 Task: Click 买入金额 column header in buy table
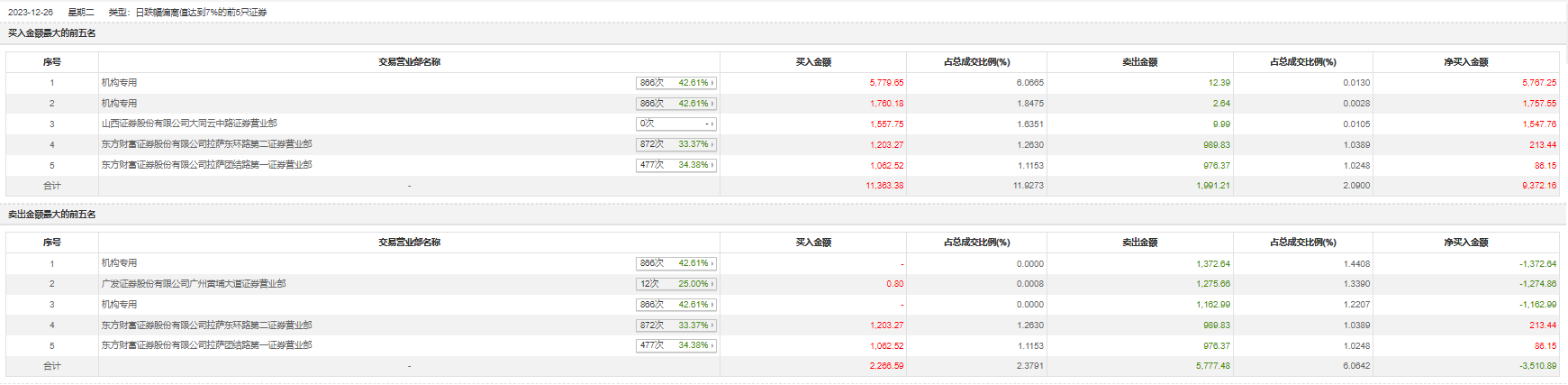(x=813, y=62)
